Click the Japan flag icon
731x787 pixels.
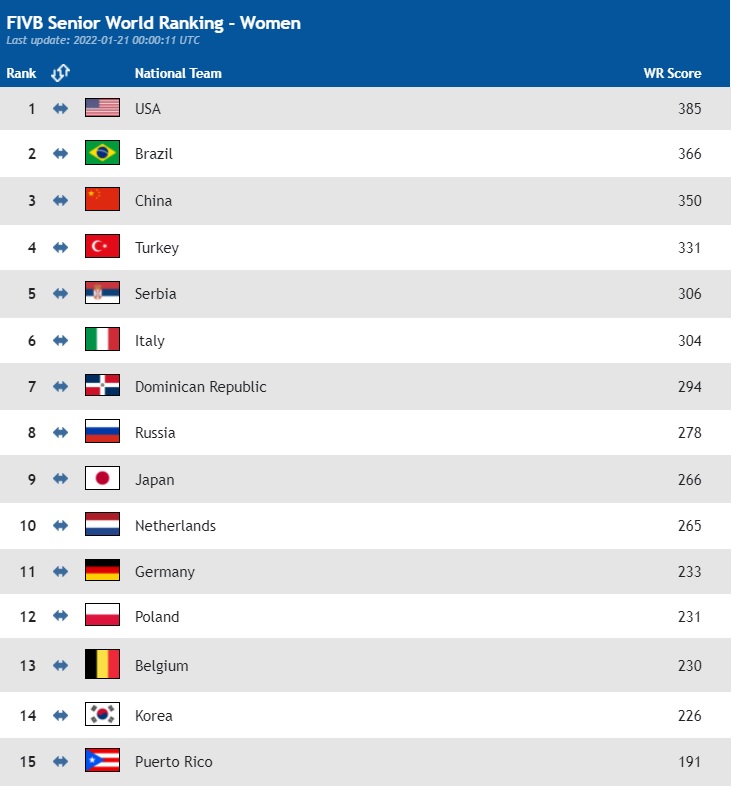(102, 479)
